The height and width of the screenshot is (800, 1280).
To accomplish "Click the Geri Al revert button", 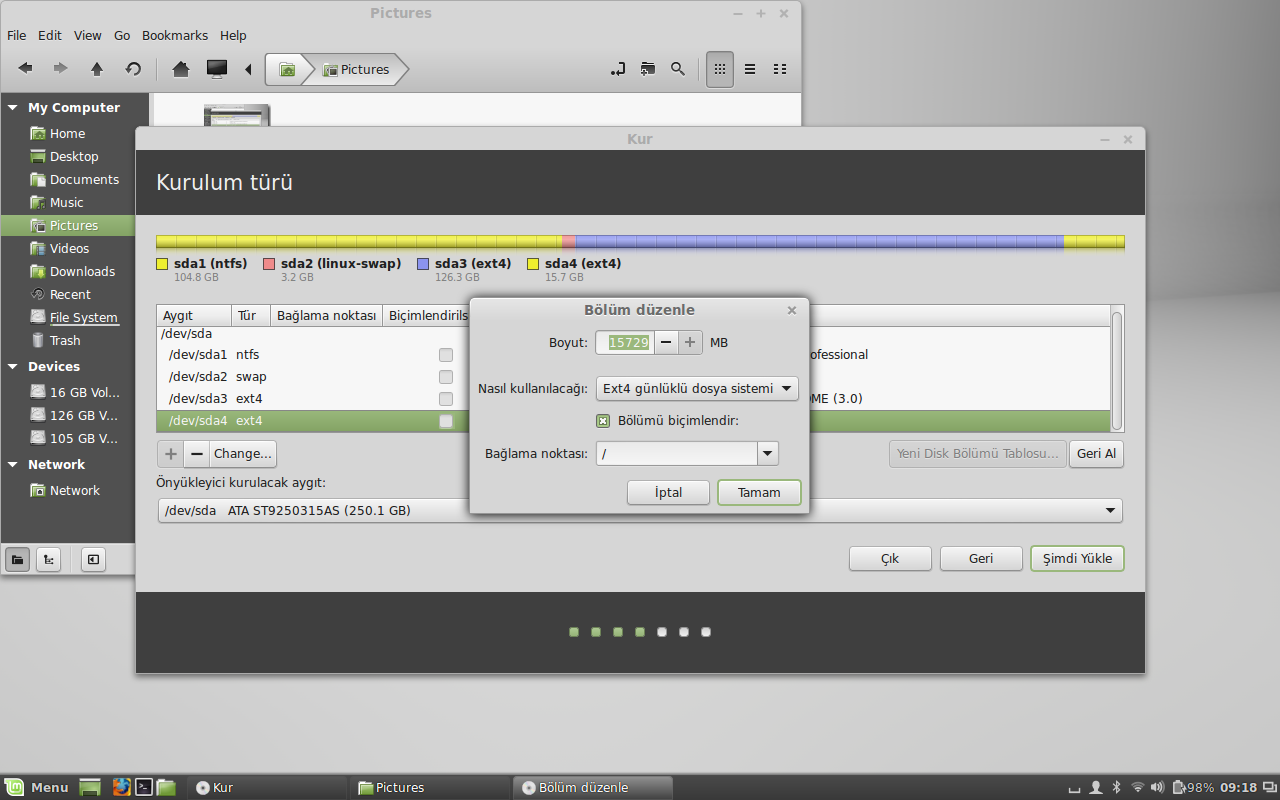I will tap(1096, 454).
